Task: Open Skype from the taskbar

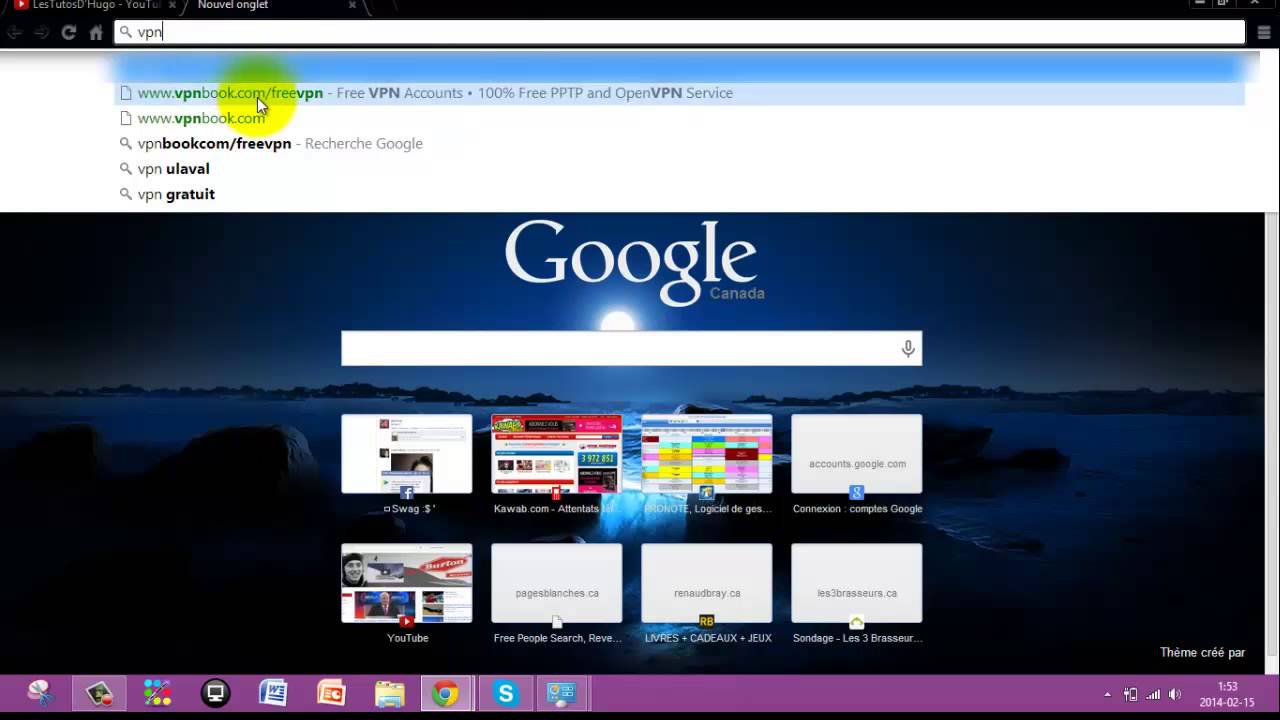Action: coord(506,693)
